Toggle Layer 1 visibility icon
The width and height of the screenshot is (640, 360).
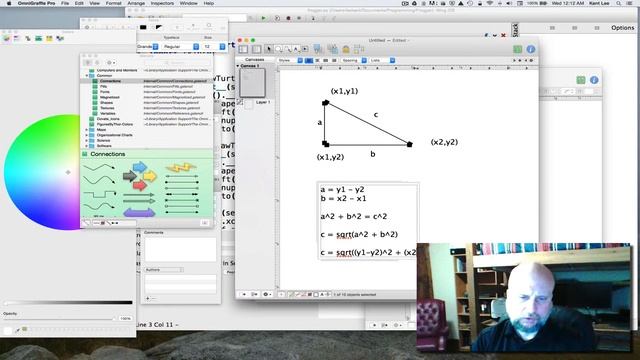pos(240,102)
